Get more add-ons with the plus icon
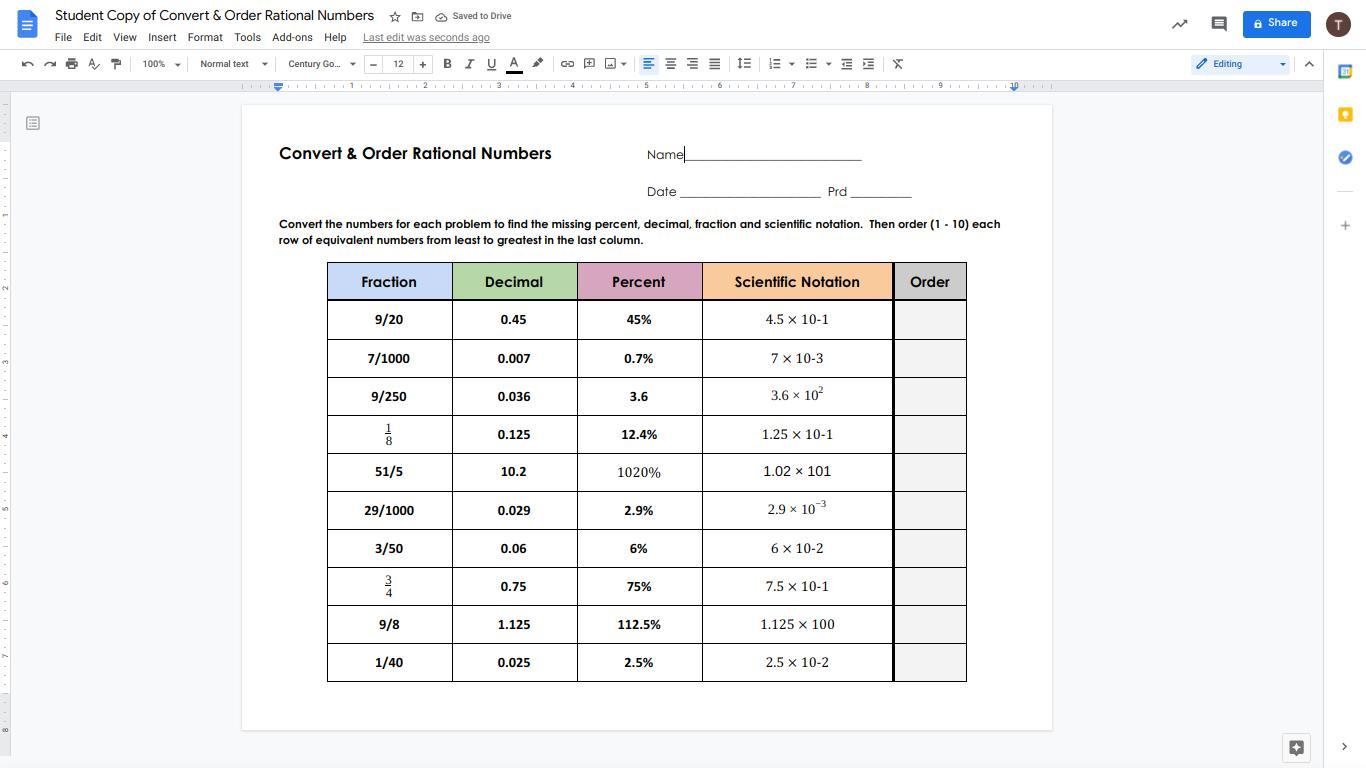Screen dimensions: 1366x768 1345,226
